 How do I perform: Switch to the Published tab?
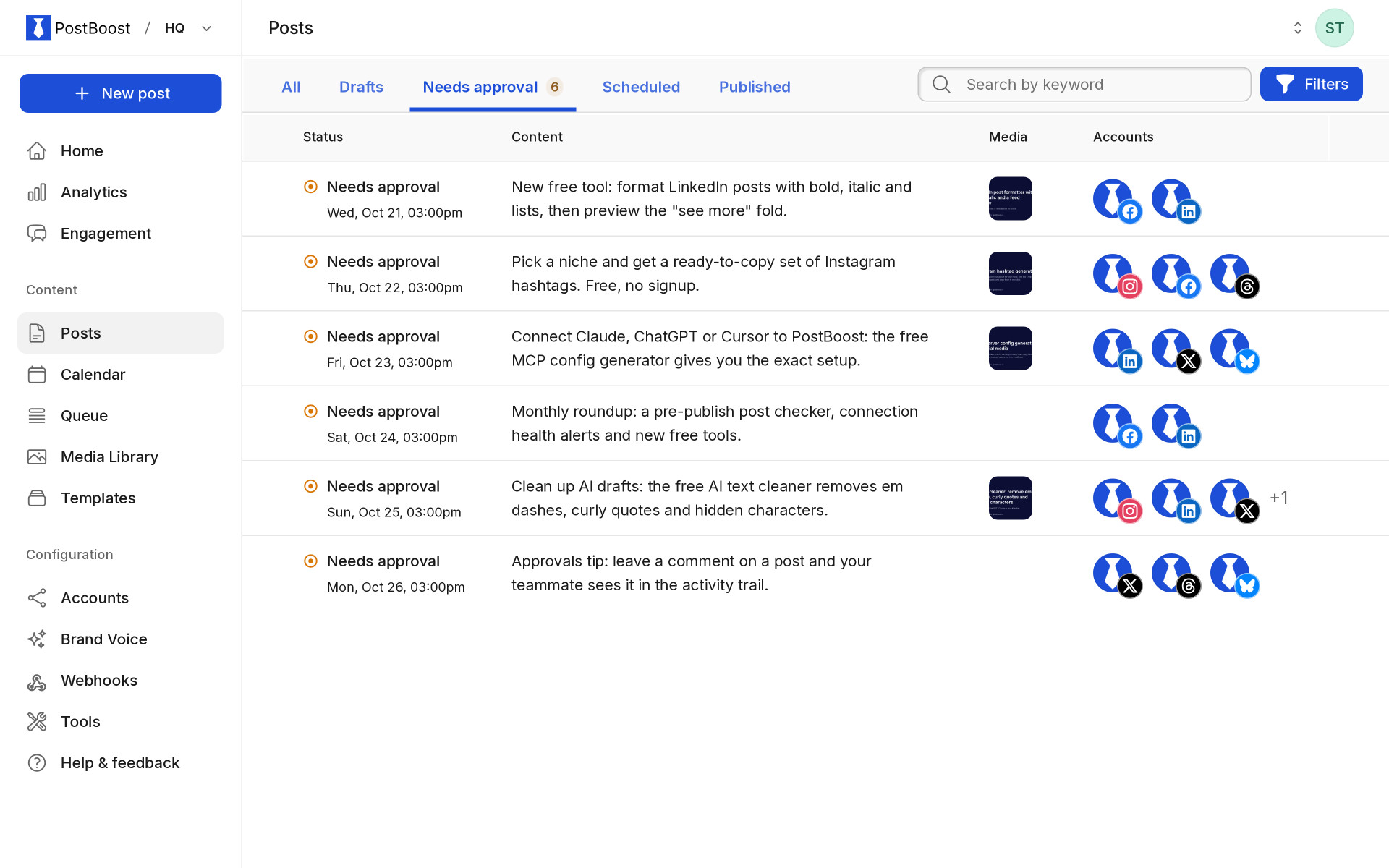[755, 87]
